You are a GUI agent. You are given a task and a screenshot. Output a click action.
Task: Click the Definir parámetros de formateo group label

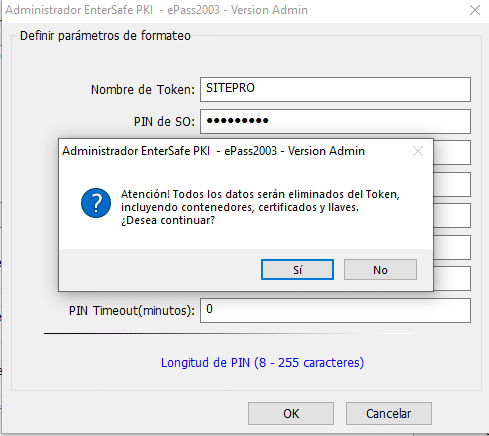105,36
